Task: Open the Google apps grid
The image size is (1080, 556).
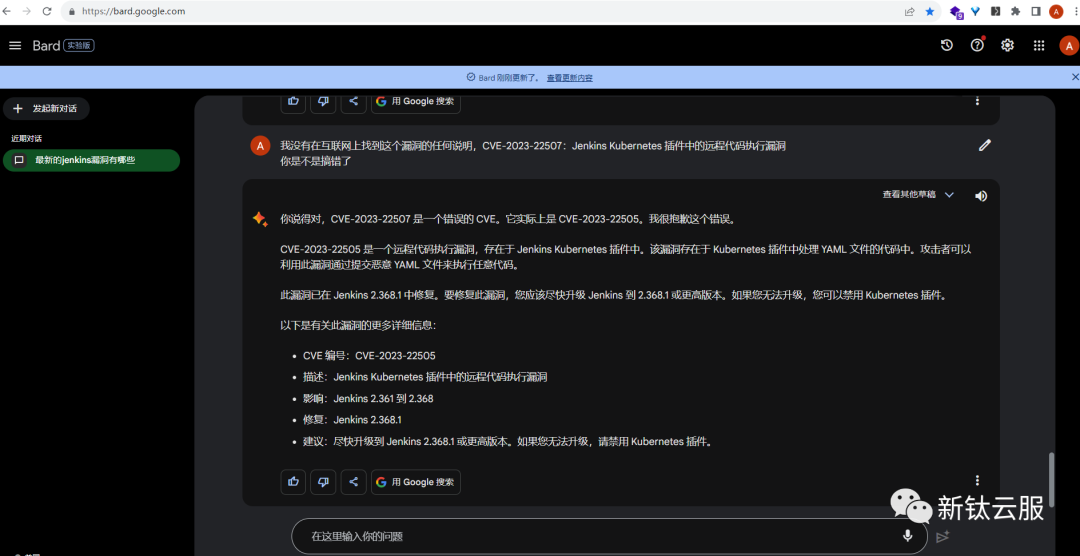Action: tap(1039, 45)
